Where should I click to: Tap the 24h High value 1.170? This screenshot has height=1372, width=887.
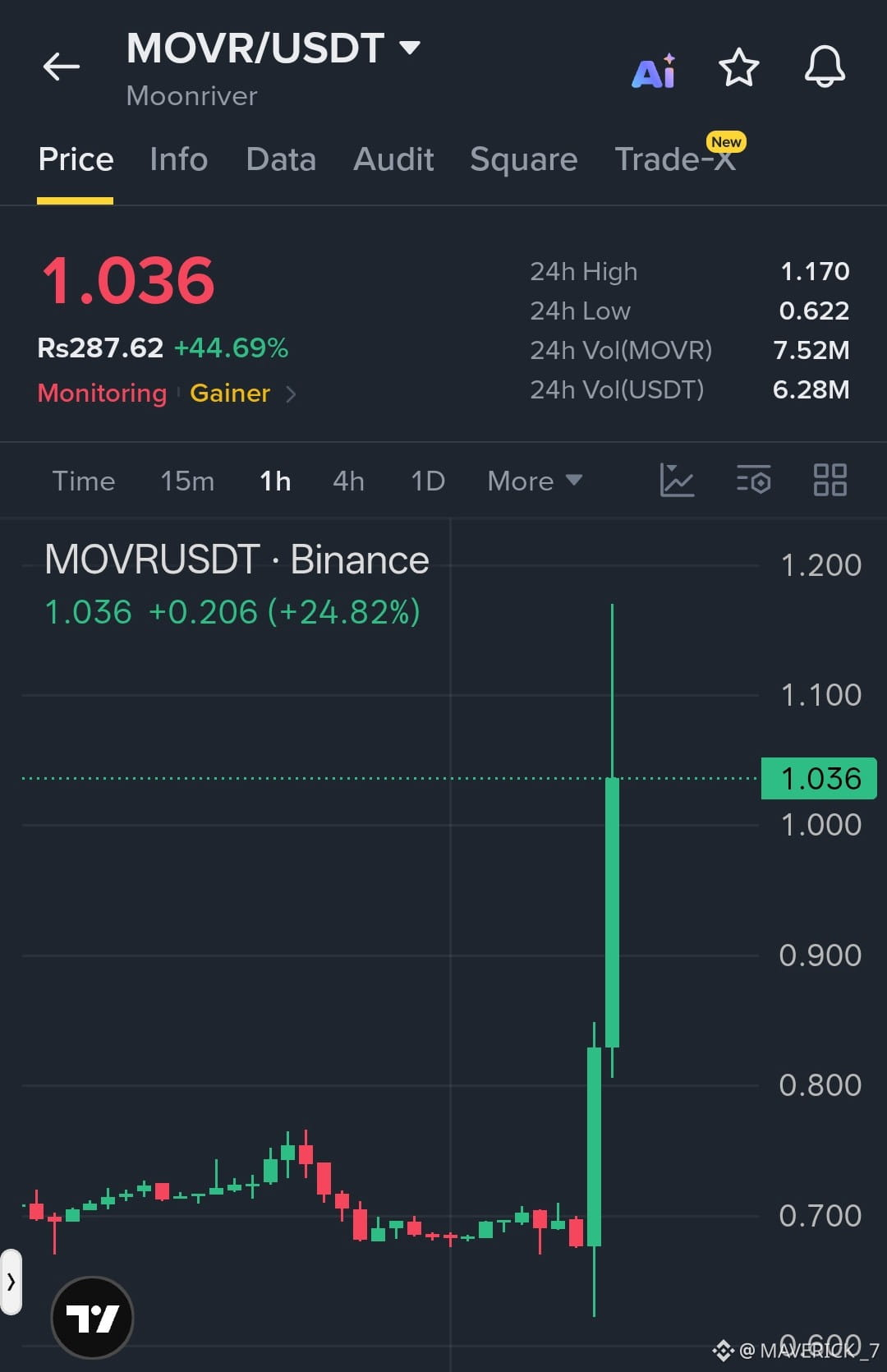815,271
